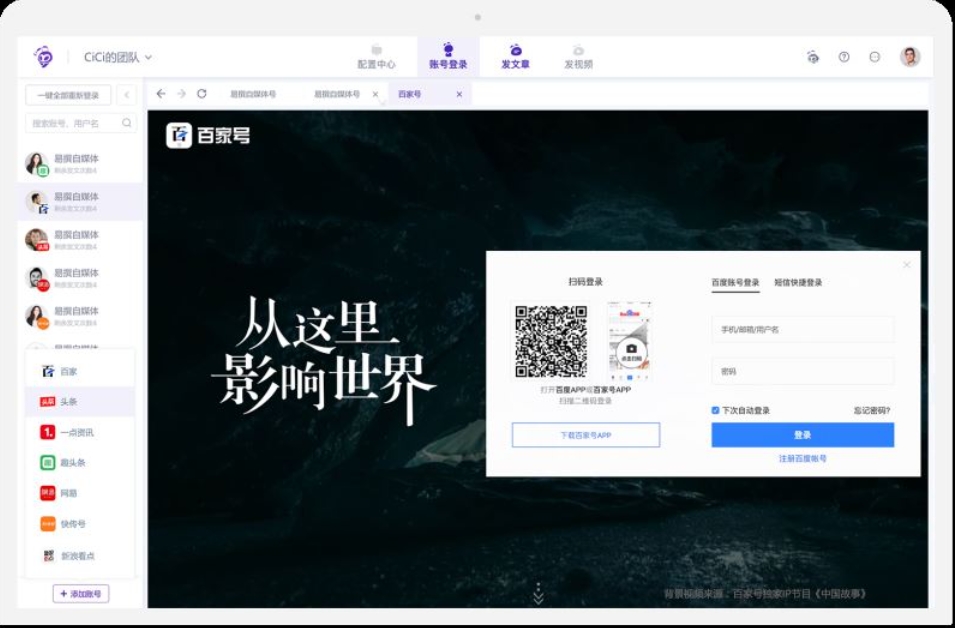Viewport: 958px width, 628px height.
Task: Close the 百家号 tab
Action: [x=459, y=94]
